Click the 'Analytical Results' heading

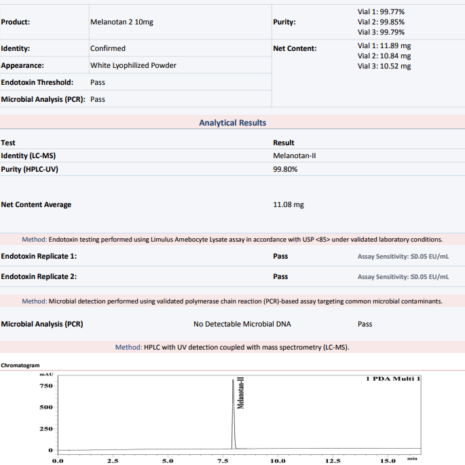(233, 123)
